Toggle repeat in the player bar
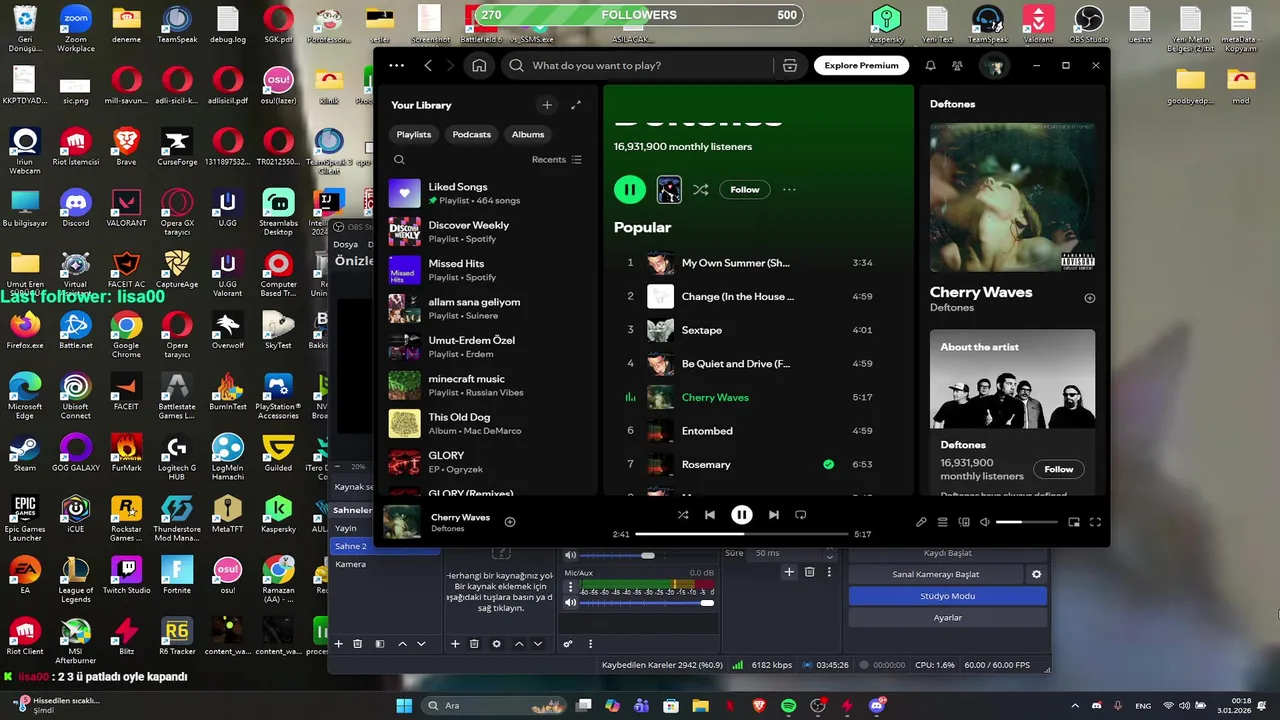Viewport: 1280px width, 720px height. (800, 515)
